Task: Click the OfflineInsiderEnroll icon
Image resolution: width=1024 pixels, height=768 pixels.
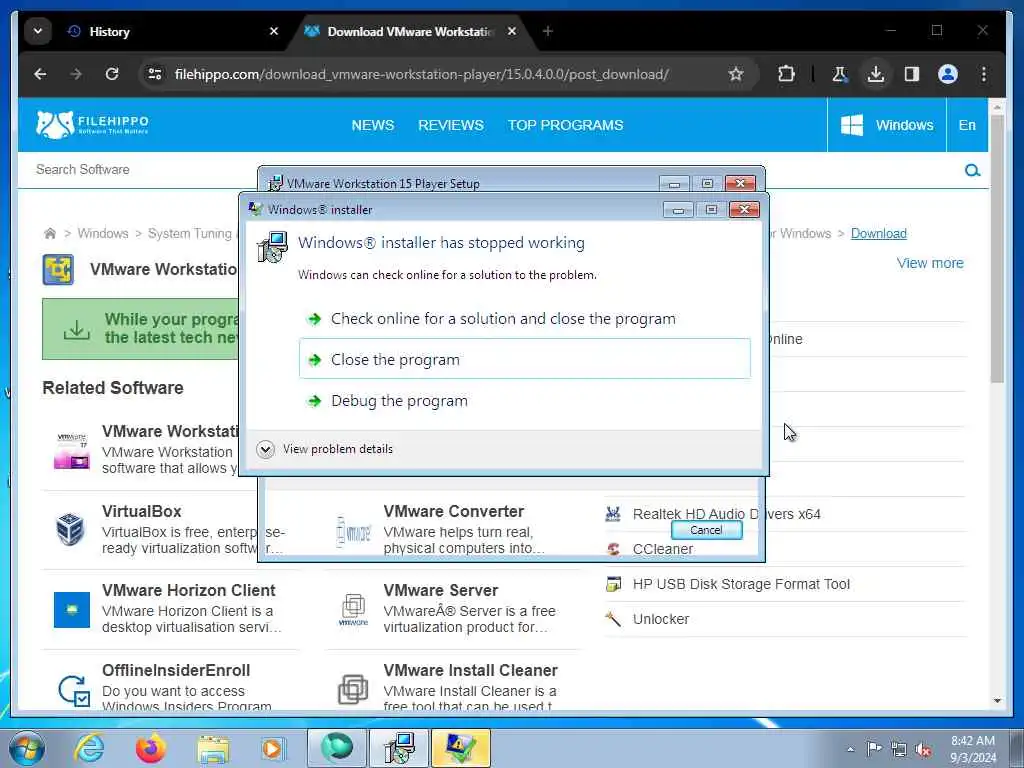Action: tap(73, 690)
